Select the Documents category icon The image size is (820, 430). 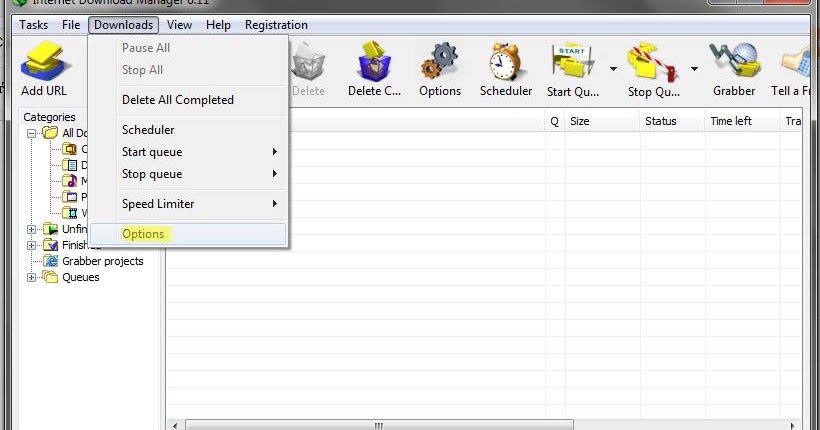click(x=70, y=165)
